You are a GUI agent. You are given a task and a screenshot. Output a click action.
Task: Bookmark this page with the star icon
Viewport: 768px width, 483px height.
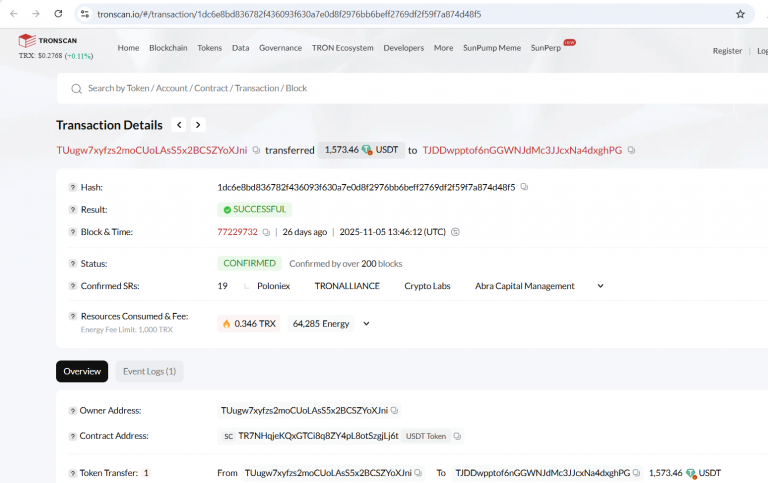[x=740, y=14]
